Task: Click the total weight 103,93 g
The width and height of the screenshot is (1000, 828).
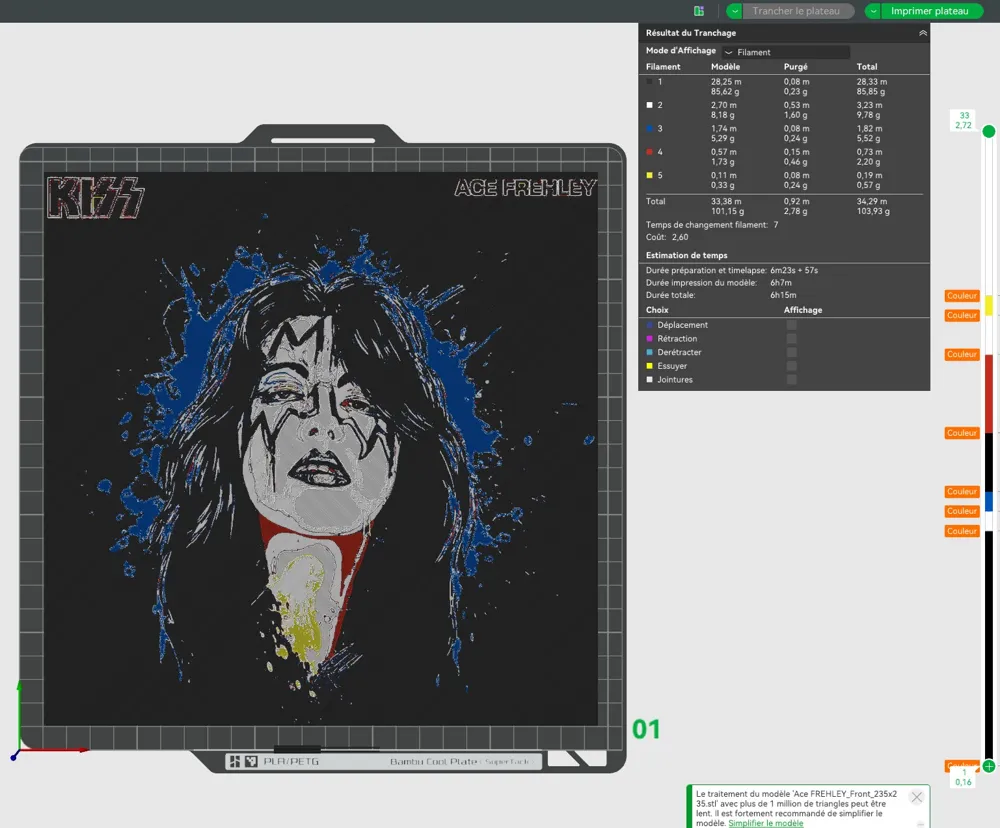Action: click(x=873, y=211)
